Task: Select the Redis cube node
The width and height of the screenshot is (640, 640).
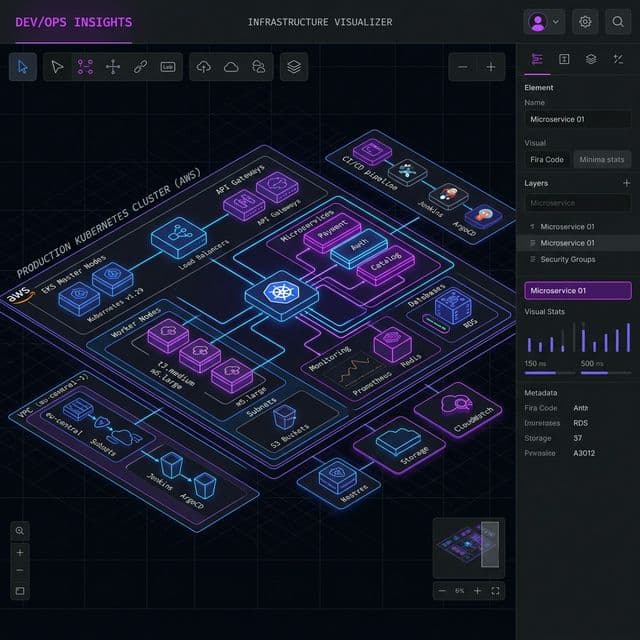Action: click(392, 343)
